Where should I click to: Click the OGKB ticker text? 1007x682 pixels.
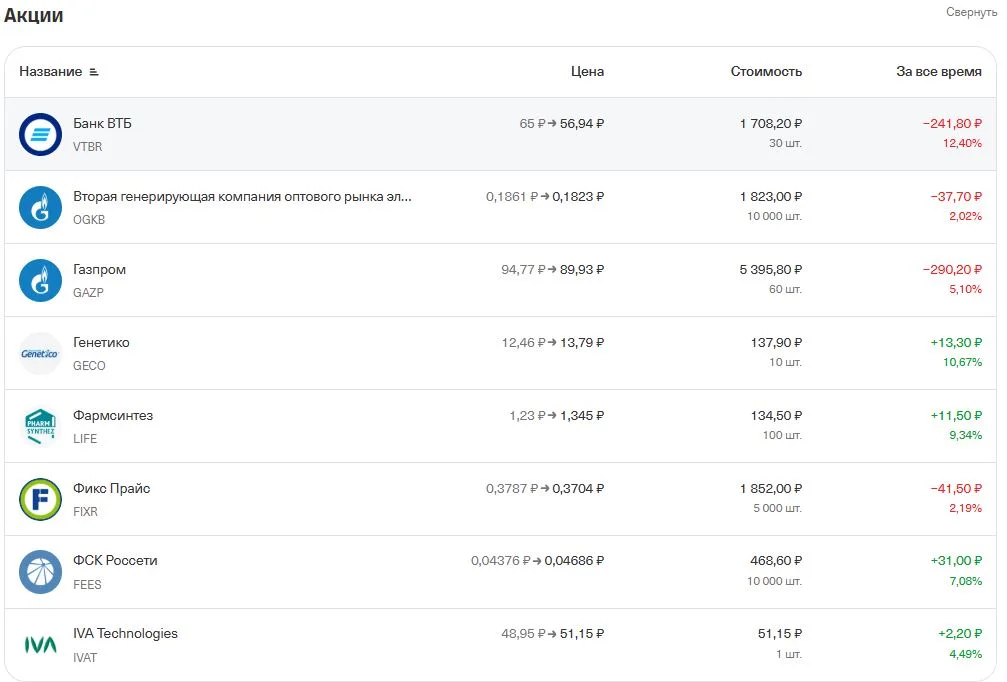(89, 220)
